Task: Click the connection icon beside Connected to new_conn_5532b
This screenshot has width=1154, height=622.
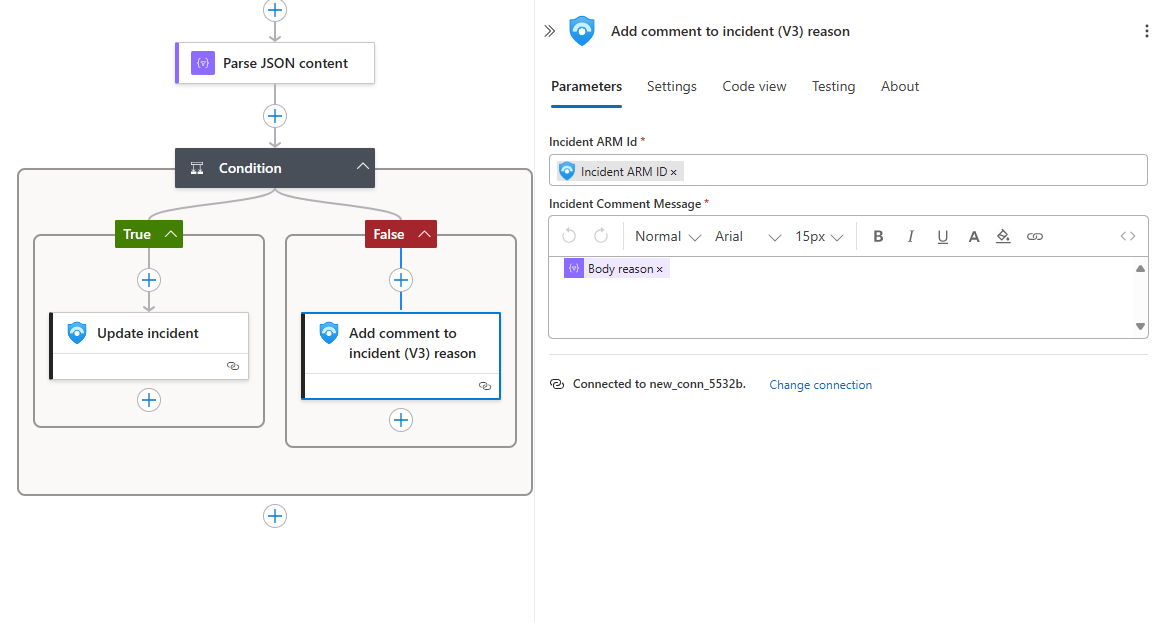Action: click(x=557, y=384)
